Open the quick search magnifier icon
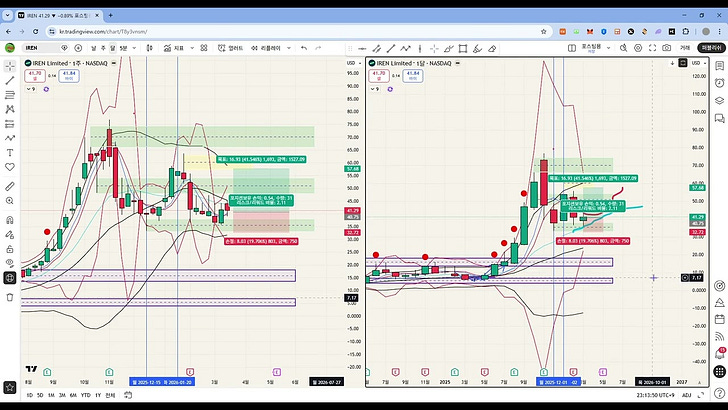728x410 pixels. pyautogui.click(x=624, y=48)
